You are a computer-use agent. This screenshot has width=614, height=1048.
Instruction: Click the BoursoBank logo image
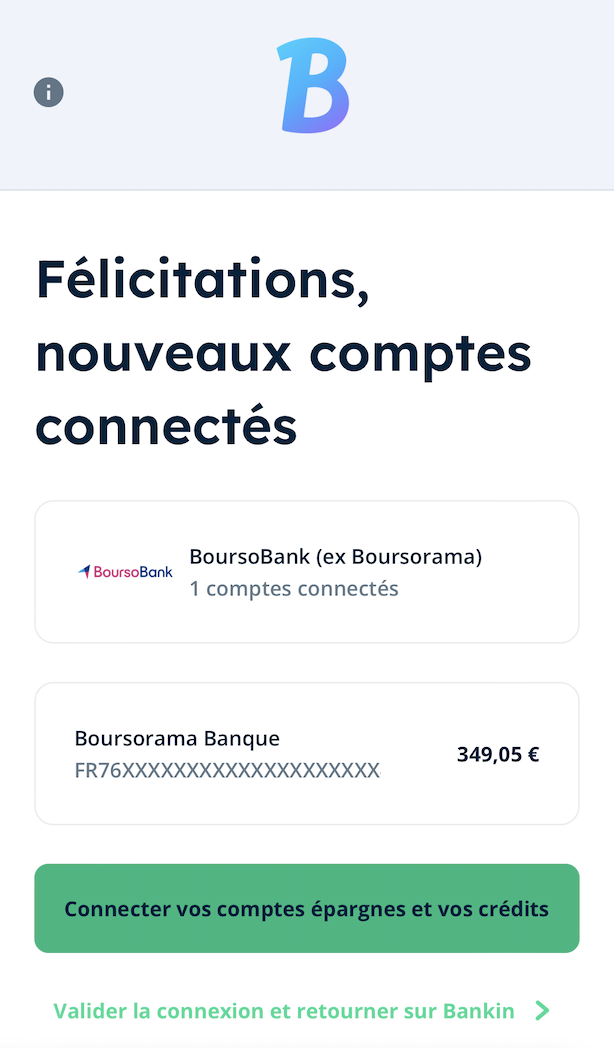pos(125,572)
